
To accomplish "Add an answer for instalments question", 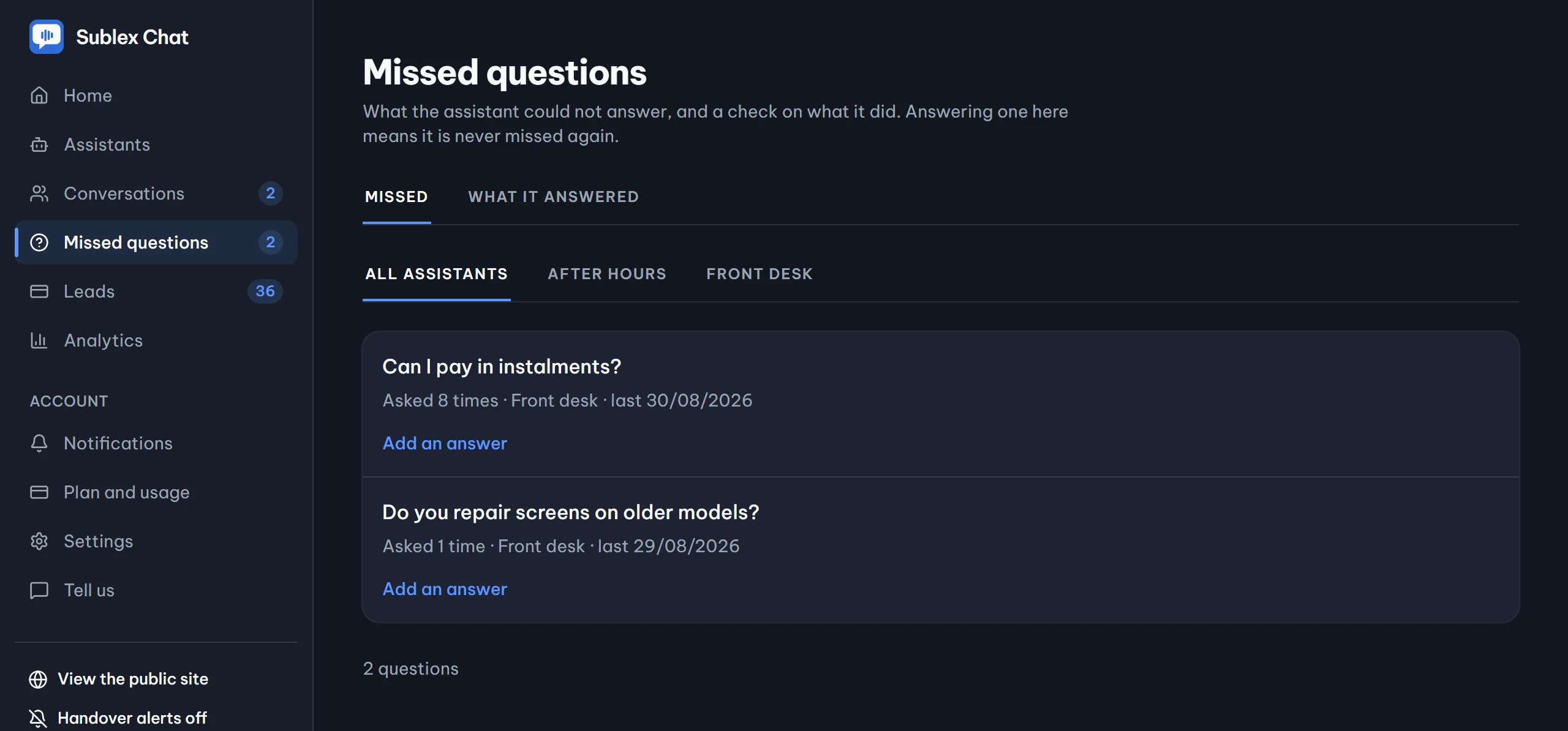I will pos(445,443).
